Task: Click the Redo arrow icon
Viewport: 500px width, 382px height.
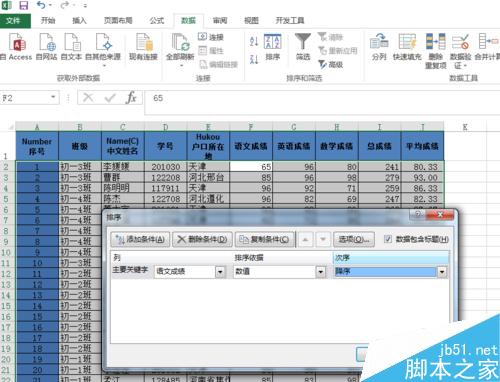Action: tap(65, 5)
